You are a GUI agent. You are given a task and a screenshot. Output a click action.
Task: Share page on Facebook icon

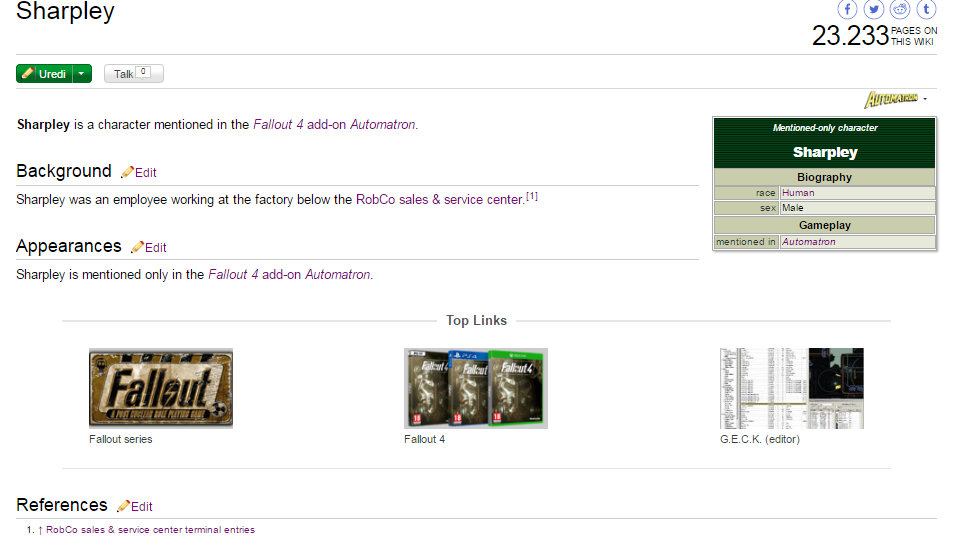[x=847, y=9]
